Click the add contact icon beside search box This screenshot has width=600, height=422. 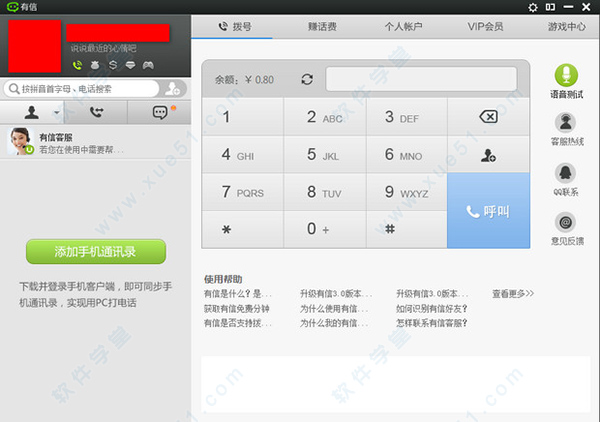[x=173, y=89]
